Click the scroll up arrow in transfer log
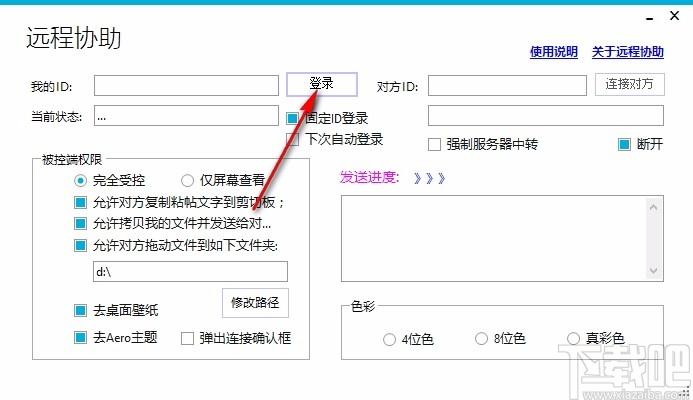This screenshot has height=400, width=693. coord(654,207)
